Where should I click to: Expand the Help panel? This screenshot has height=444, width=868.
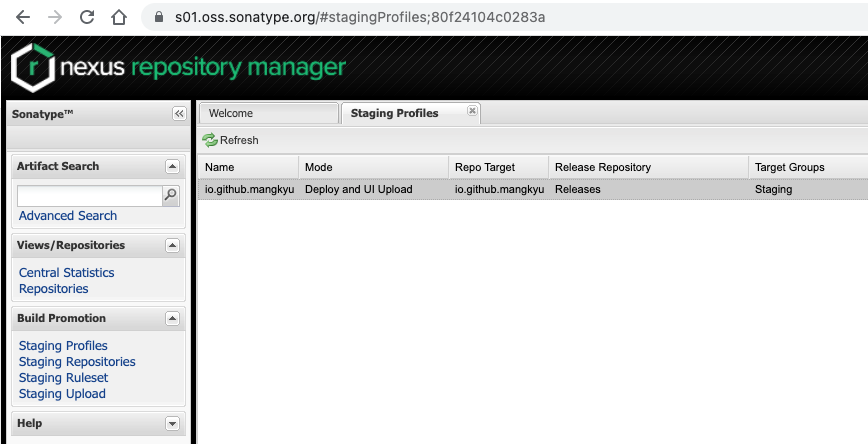172,424
